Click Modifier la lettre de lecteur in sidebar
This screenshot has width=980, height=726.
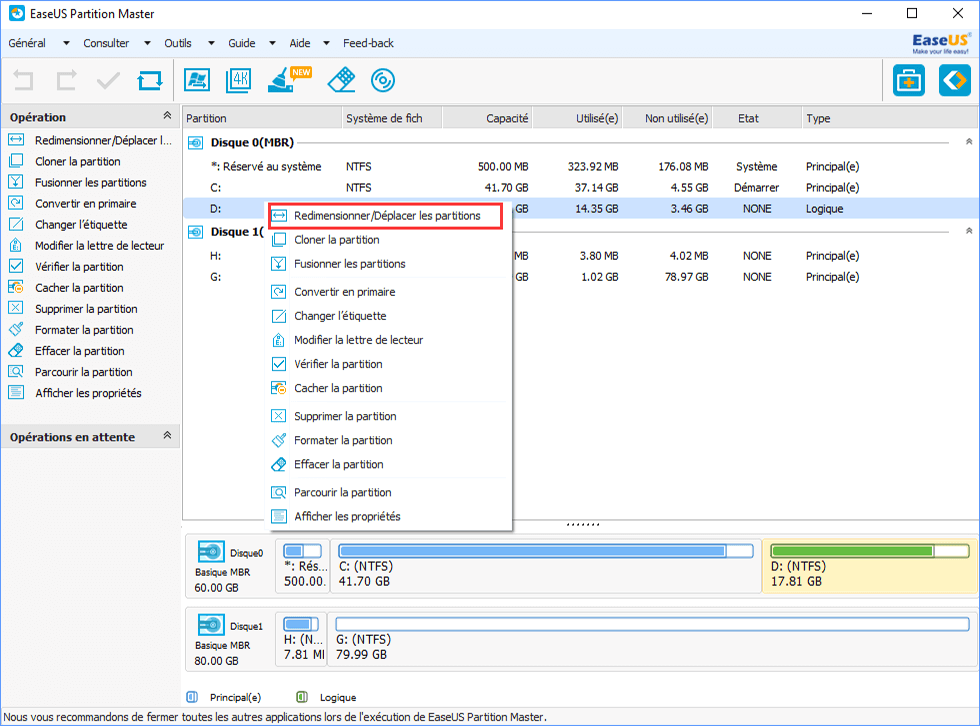pyautogui.click(x=87, y=246)
